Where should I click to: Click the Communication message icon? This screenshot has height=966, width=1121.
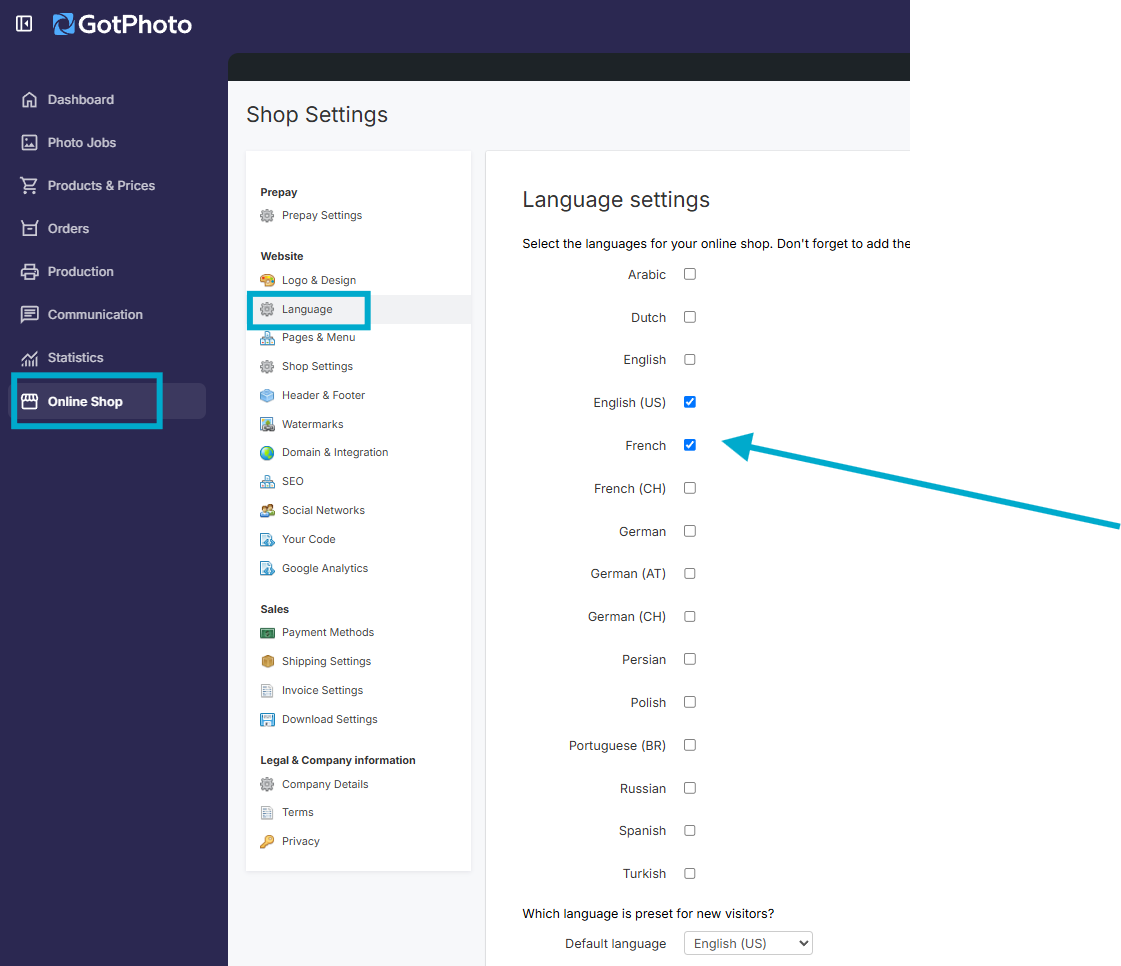[29, 315]
